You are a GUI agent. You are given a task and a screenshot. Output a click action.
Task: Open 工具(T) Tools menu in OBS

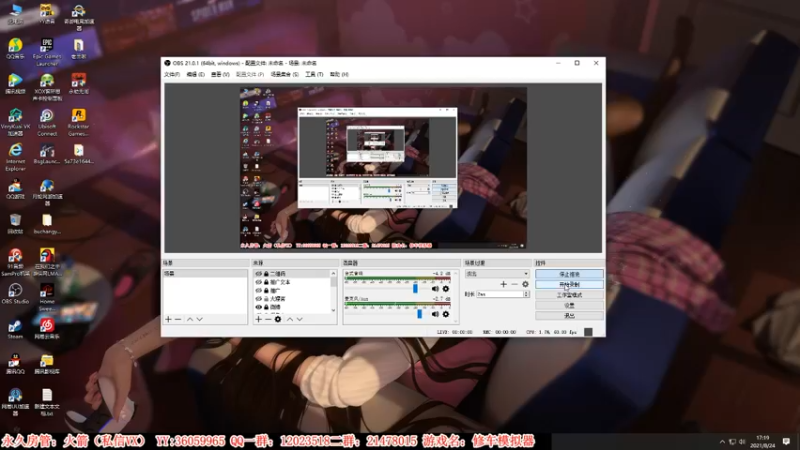[x=314, y=74]
